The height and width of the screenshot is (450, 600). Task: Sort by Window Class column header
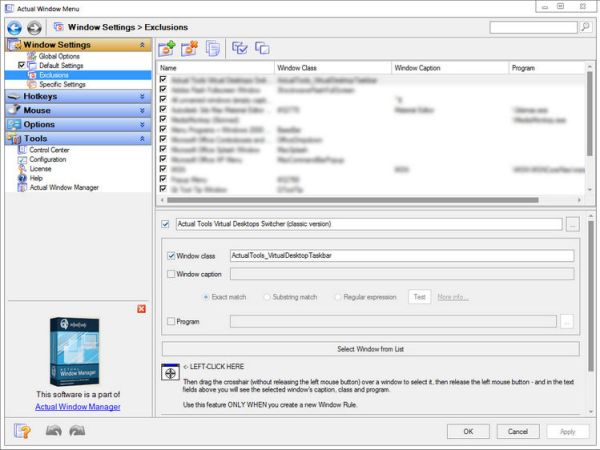tap(333, 68)
